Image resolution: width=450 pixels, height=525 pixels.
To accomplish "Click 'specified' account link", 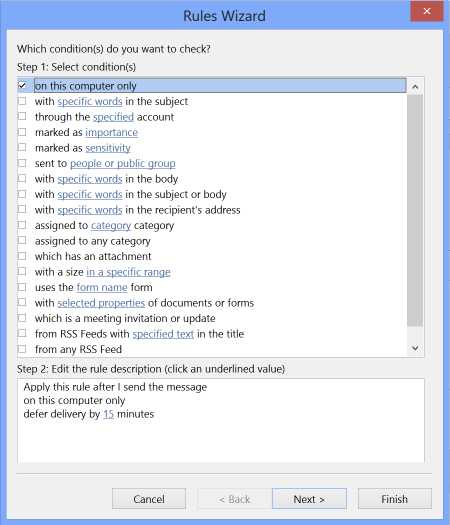I will point(113,117).
